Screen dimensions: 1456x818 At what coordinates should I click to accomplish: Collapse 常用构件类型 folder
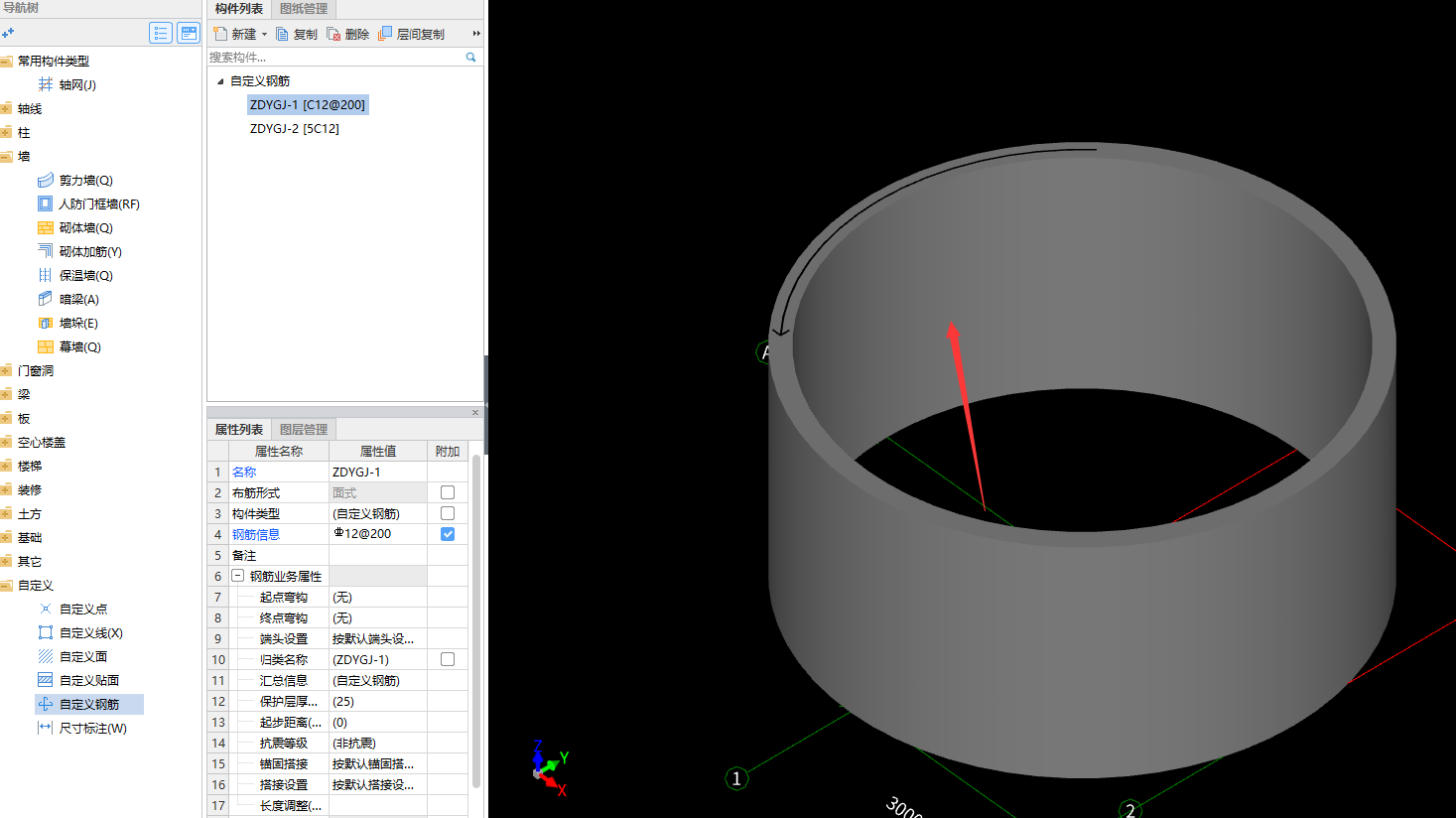coord(6,61)
